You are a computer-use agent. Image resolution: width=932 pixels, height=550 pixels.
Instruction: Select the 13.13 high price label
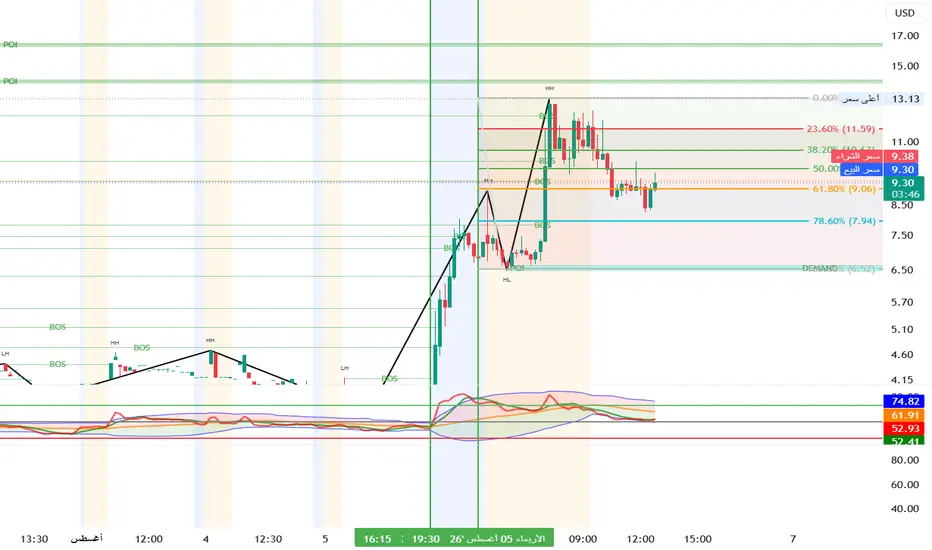coord(905,99)
